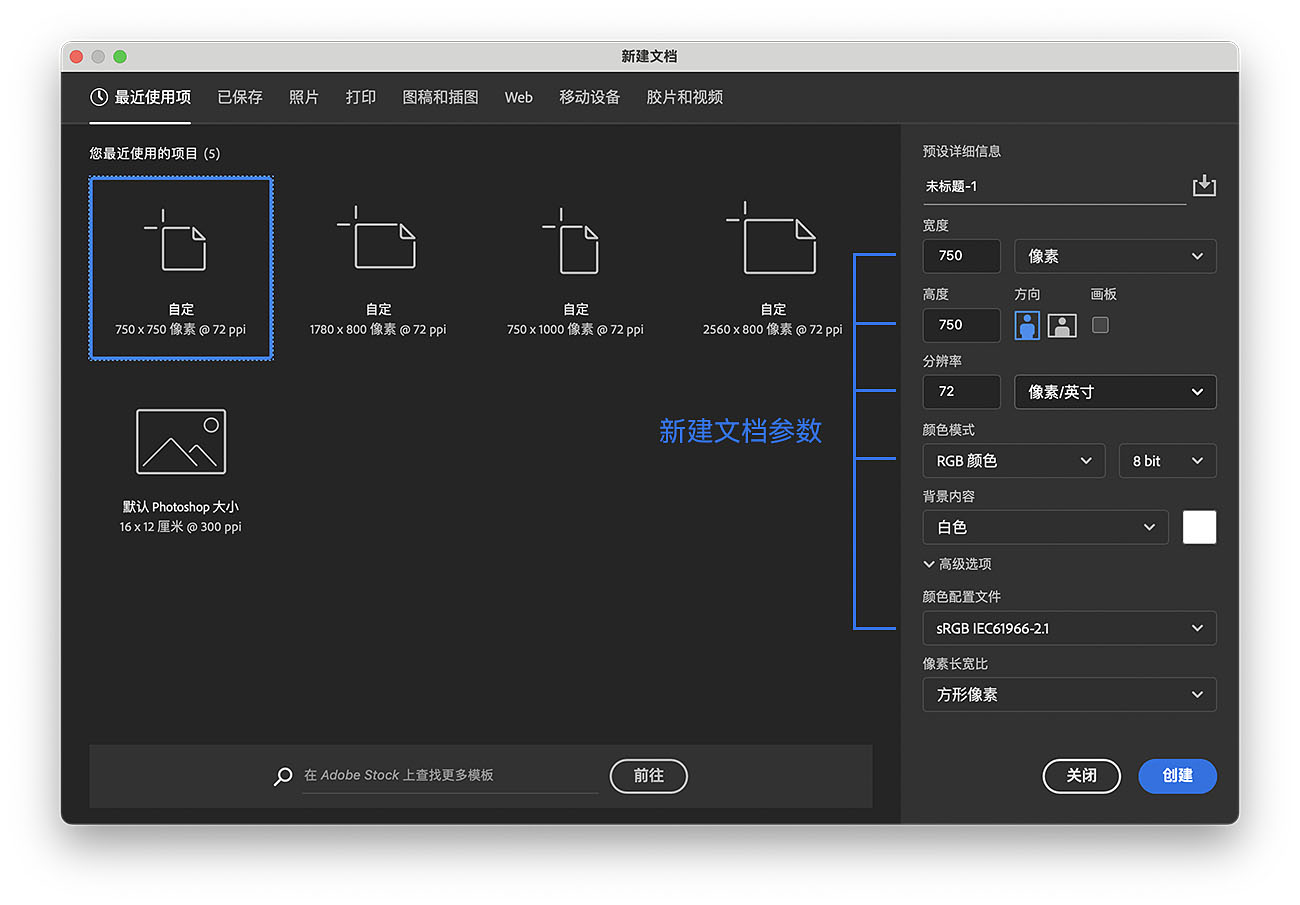The image size is (1300, 905).
Task: Click the 创建 button
Action: 1177,776
